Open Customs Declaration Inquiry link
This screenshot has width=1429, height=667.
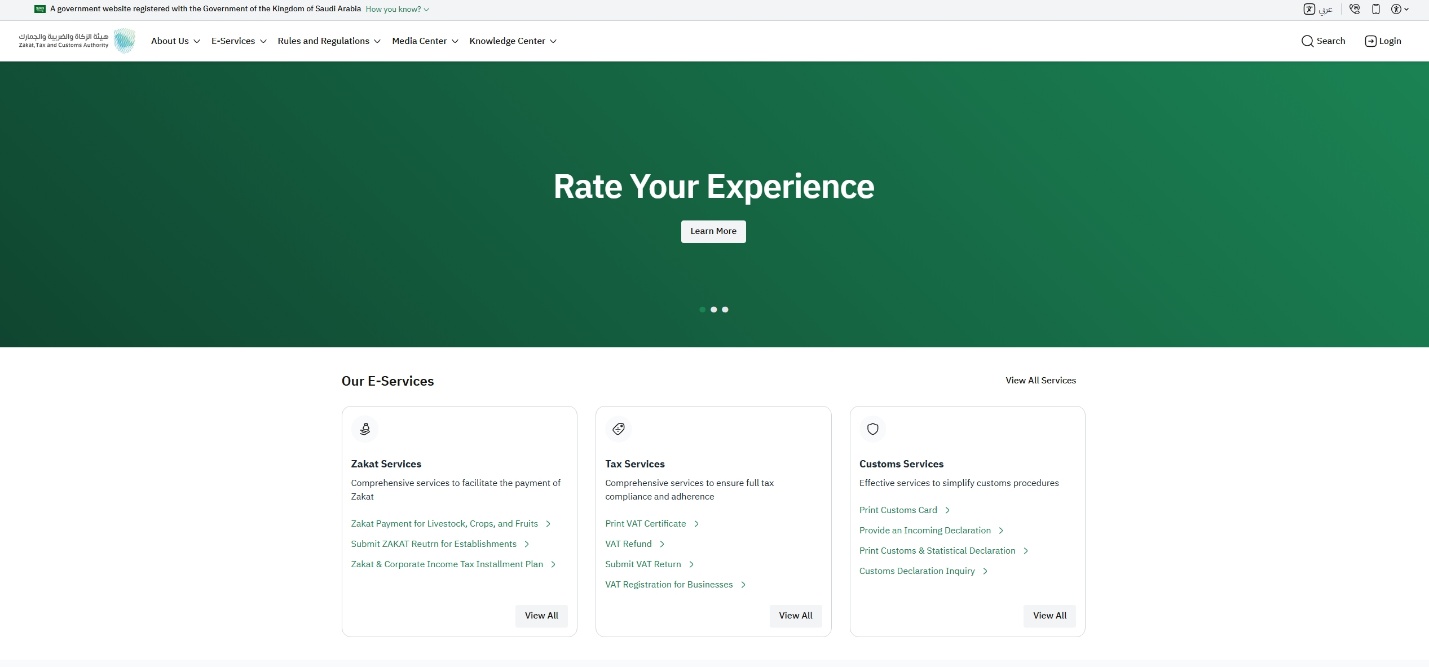tap(924, 571)
